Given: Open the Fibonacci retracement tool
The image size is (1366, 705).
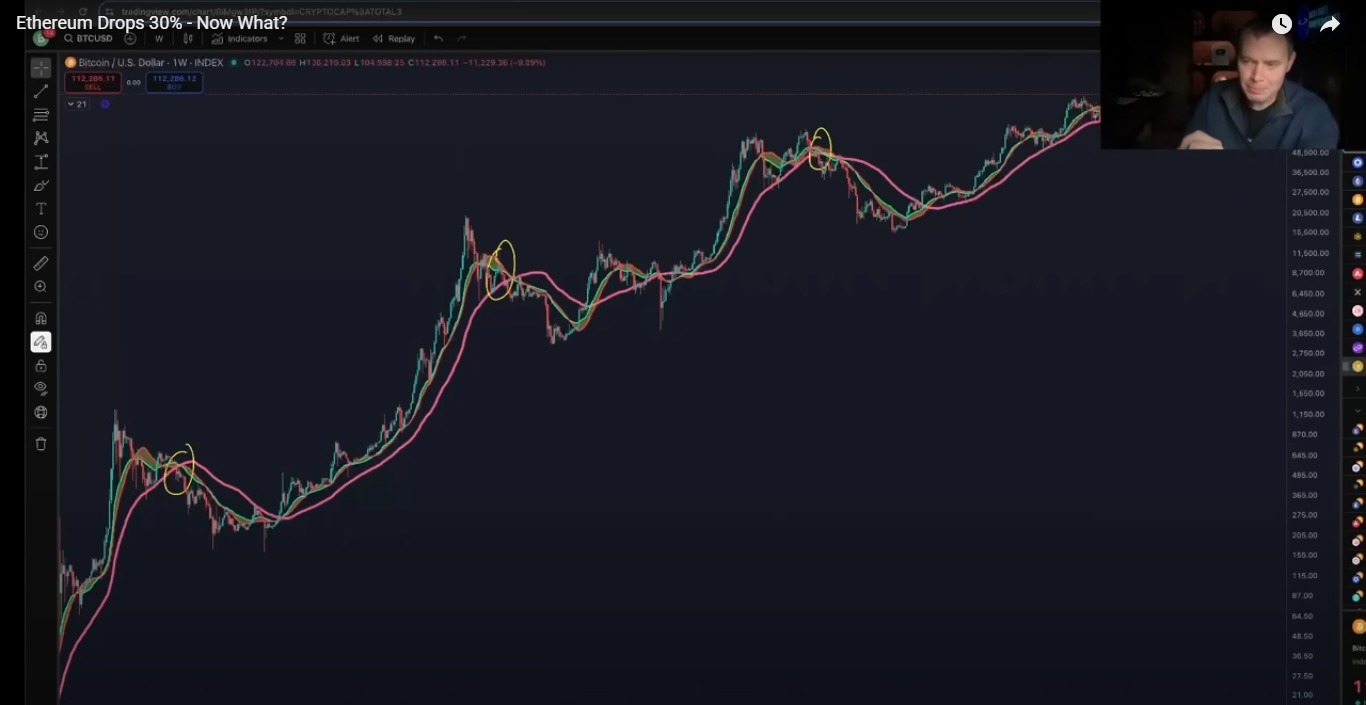Looking at the screenshot, I should coord(41,115).
